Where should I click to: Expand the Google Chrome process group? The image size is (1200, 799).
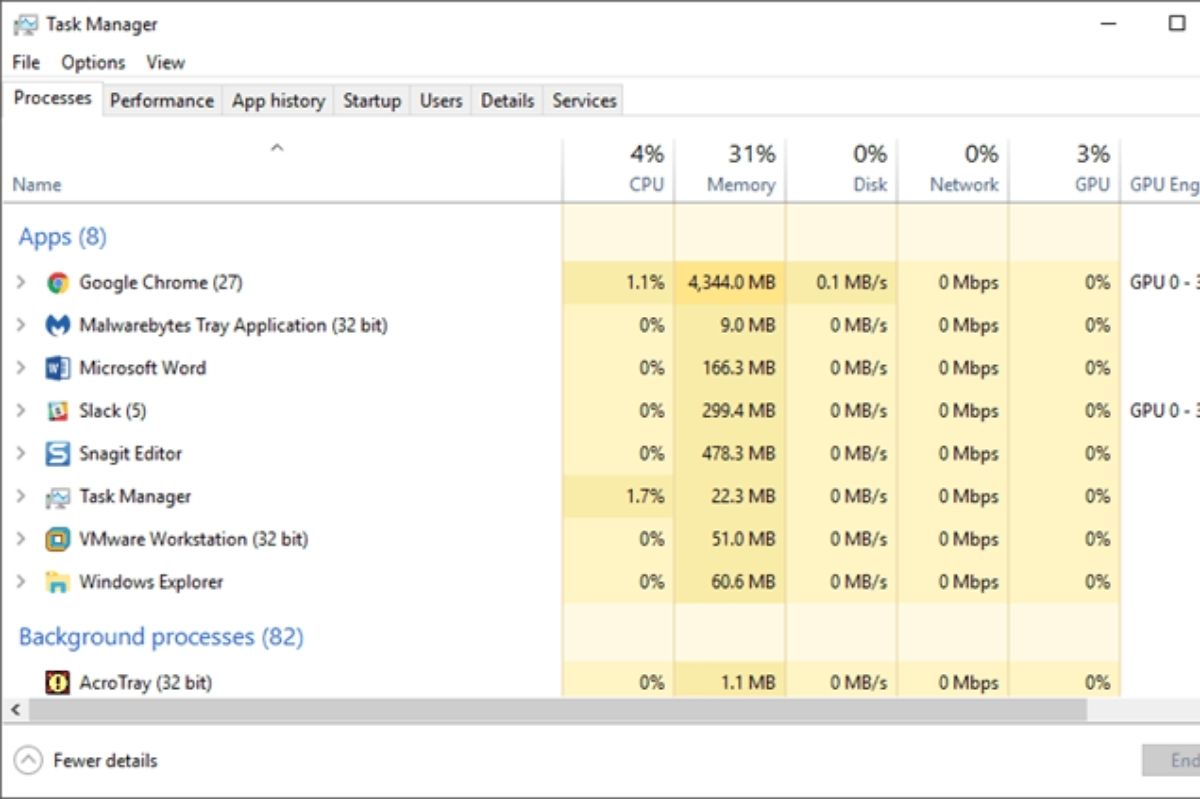[22, 282]
